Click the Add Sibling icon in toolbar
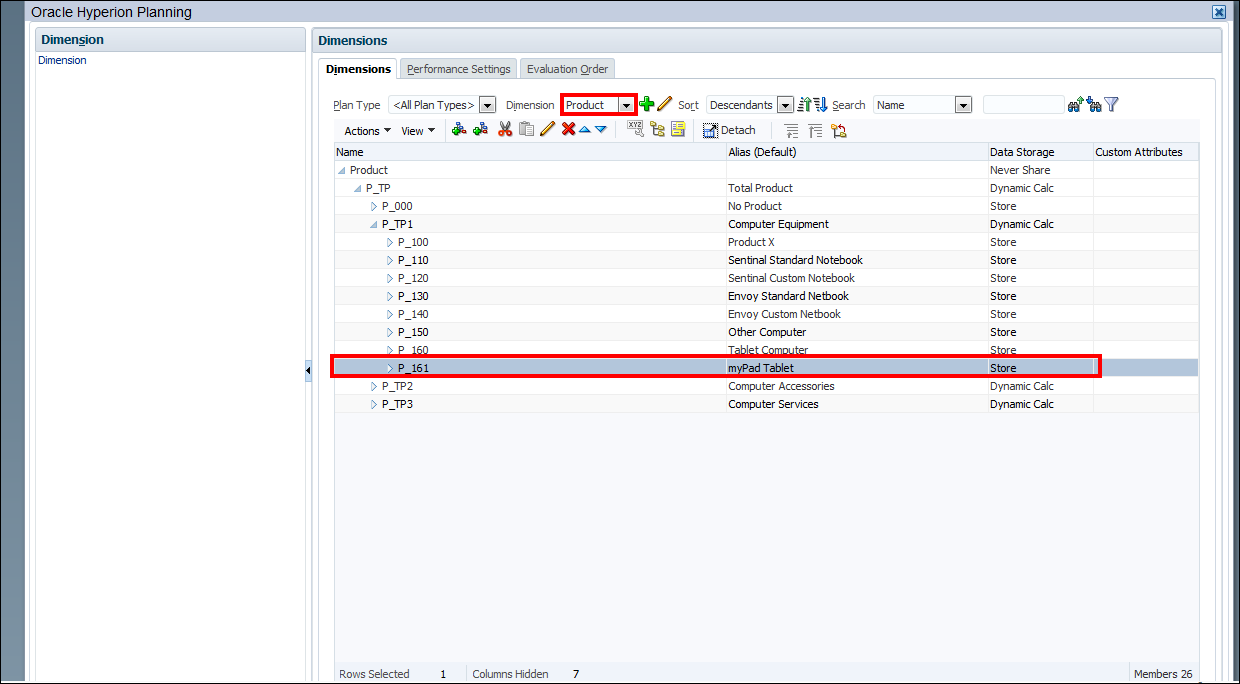The width and height of the screenshot is (1240, 684). (x=480, y=130)
